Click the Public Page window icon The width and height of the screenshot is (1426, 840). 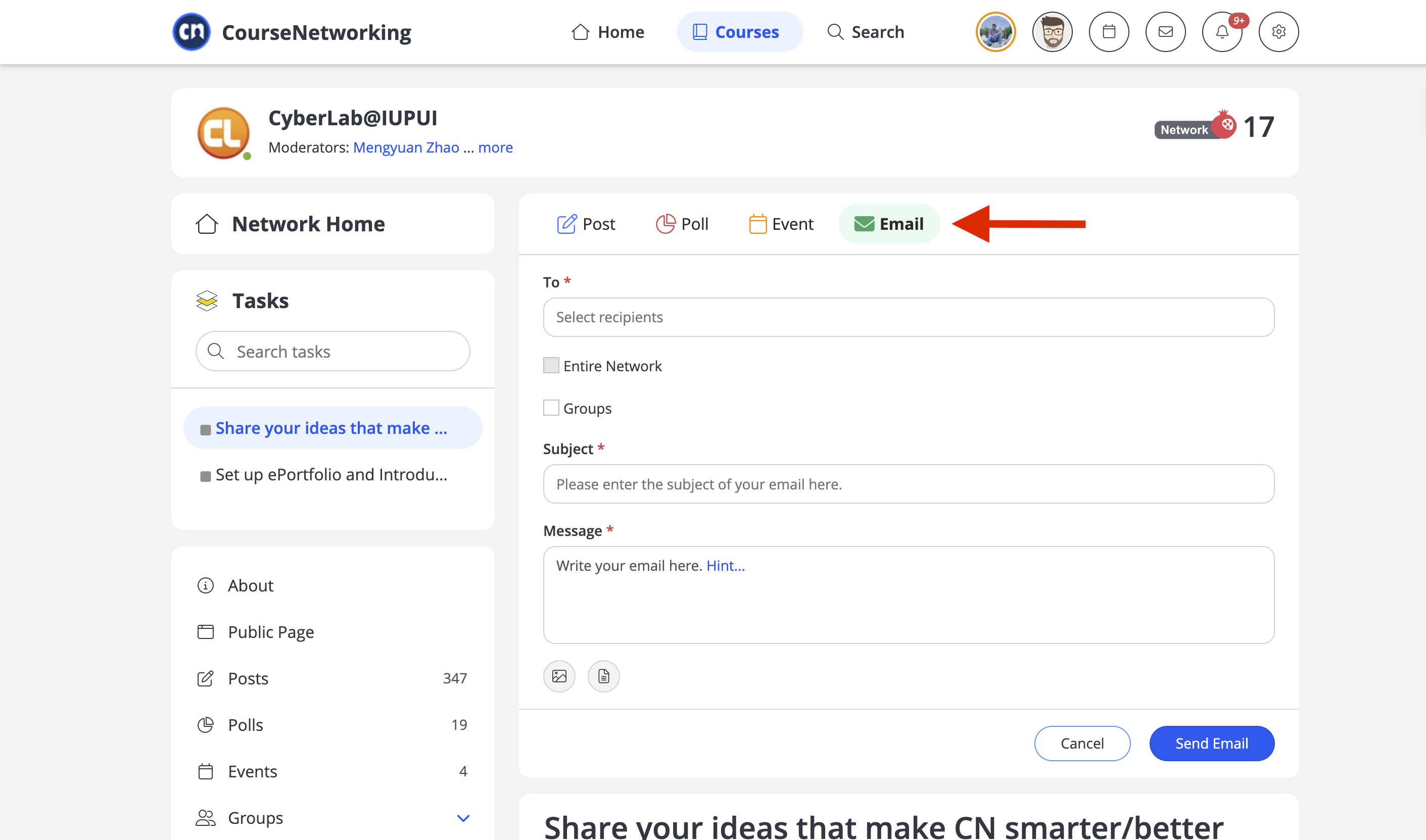pos(206,632)
